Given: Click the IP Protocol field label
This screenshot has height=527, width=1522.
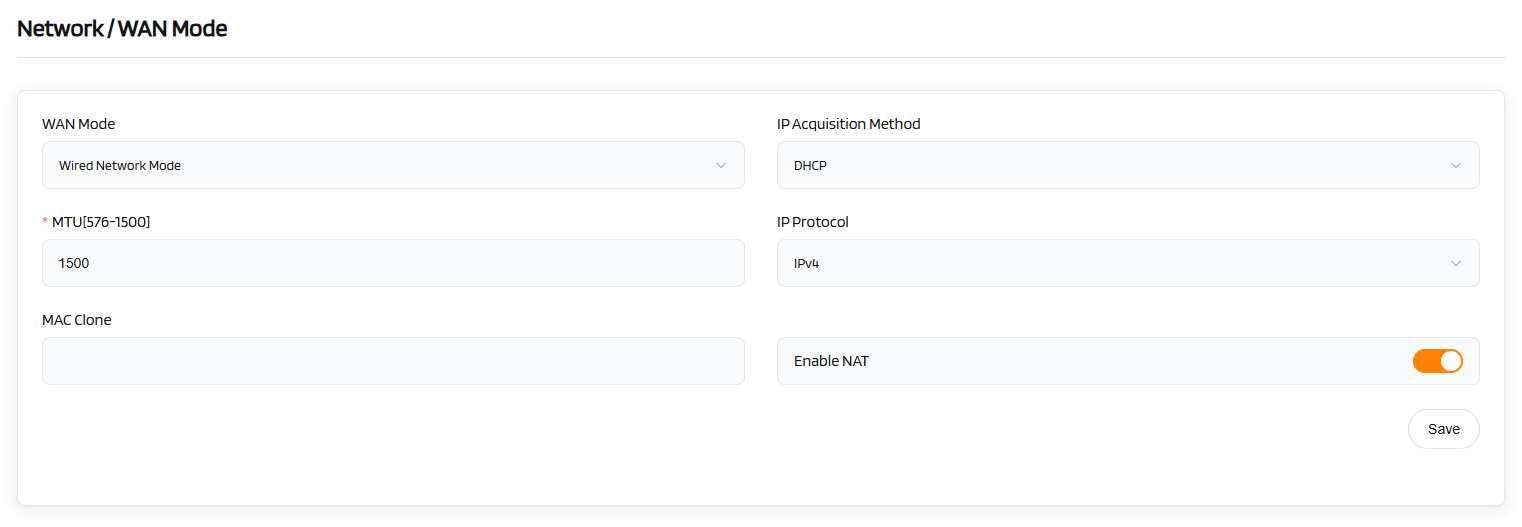Looking at the screenshot, I should [812, 222].
